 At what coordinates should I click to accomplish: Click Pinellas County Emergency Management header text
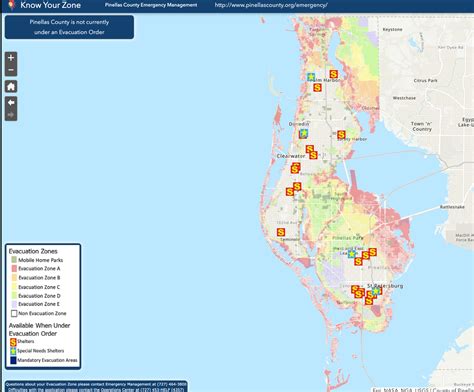point(151,5)
